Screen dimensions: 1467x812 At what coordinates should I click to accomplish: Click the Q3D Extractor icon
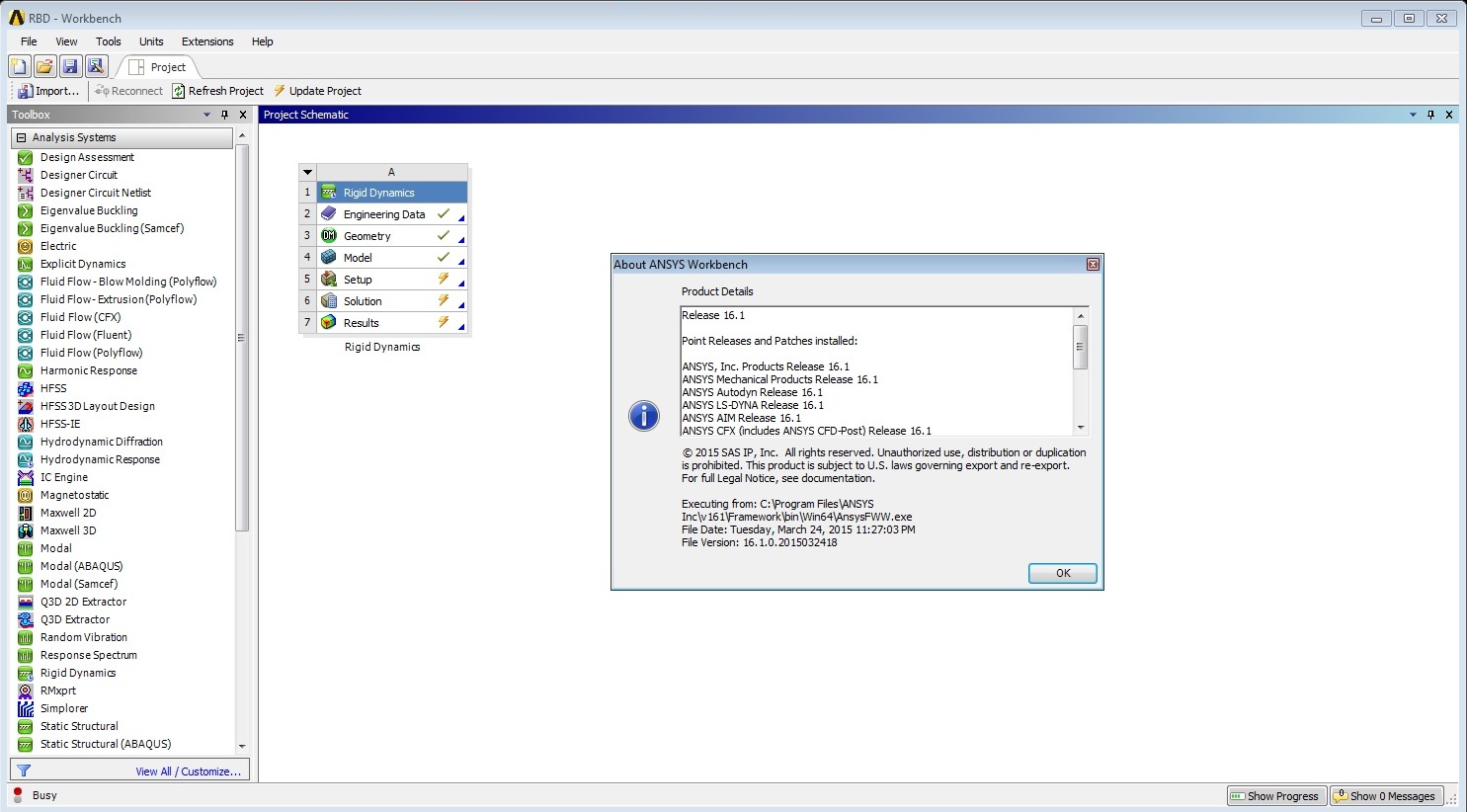(26, 619)
